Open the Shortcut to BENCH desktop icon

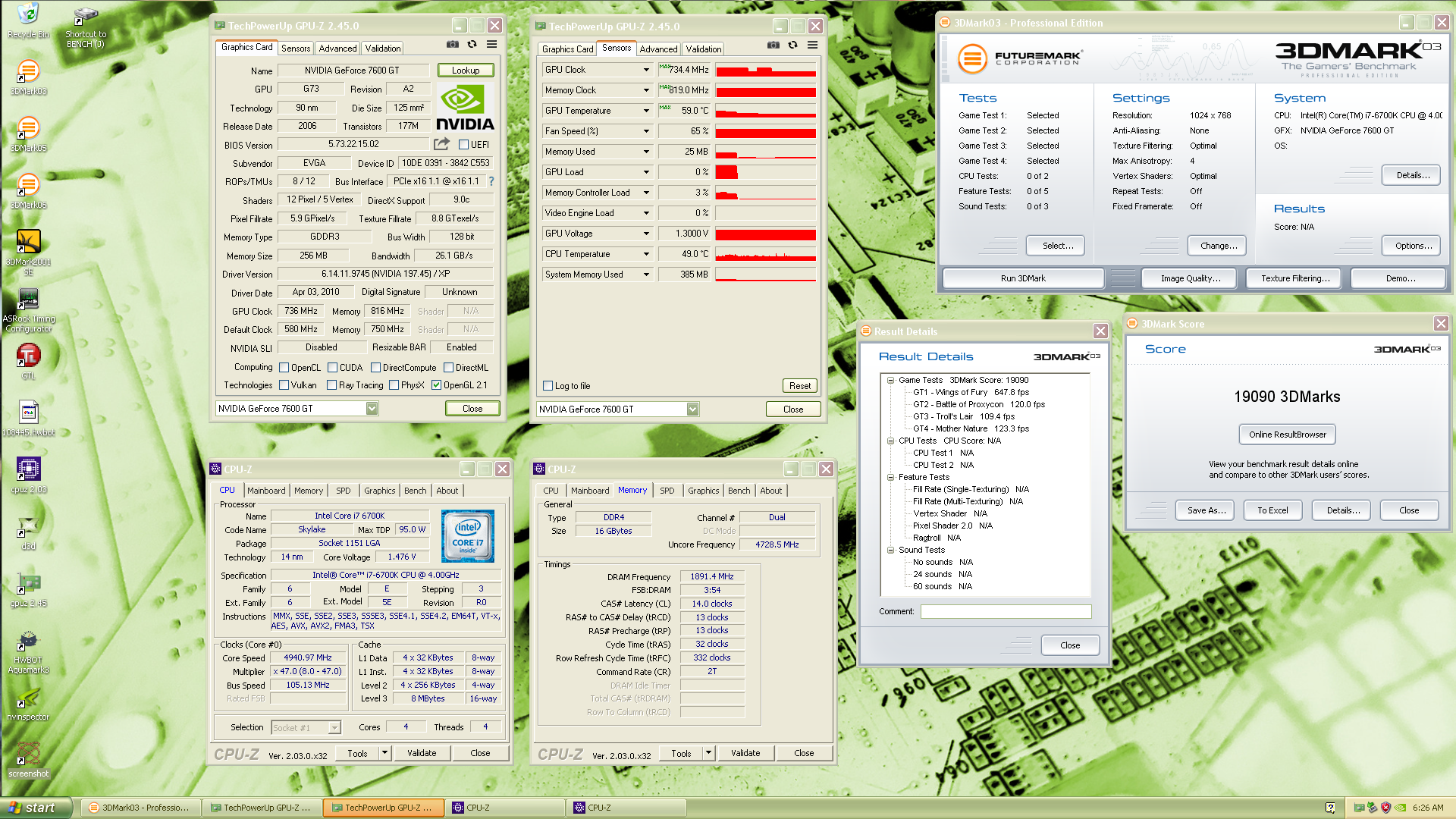86,28
